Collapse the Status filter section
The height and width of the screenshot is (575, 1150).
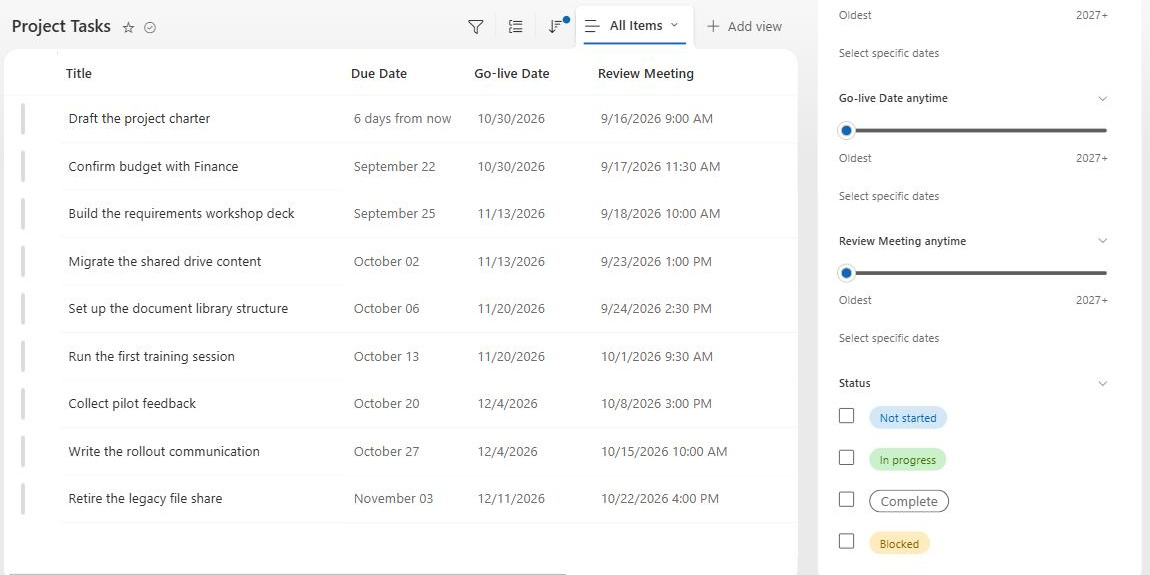[x=1102, y=384]
